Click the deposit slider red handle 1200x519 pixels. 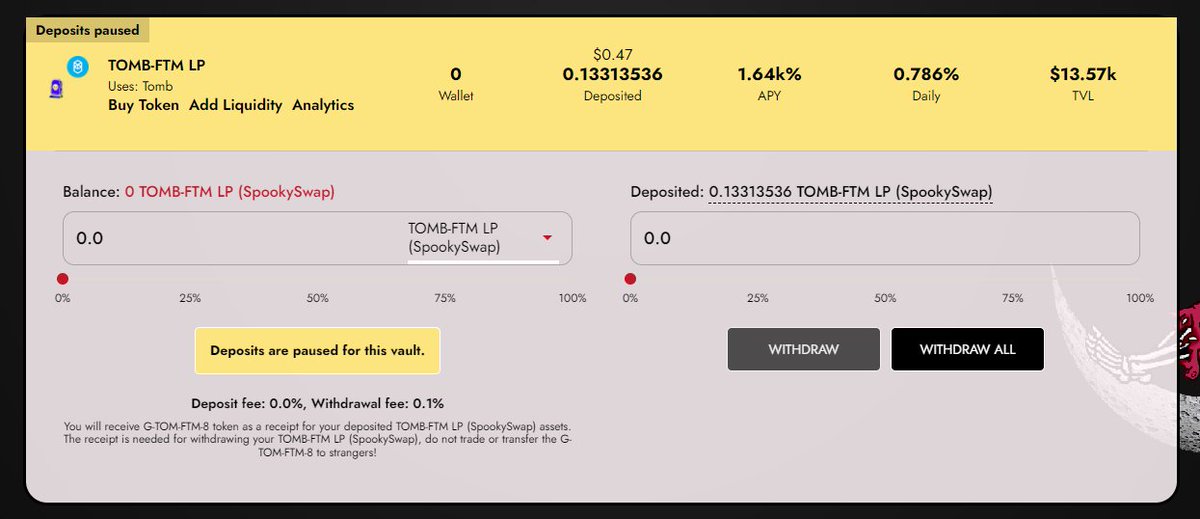click(x=62, y=279)
